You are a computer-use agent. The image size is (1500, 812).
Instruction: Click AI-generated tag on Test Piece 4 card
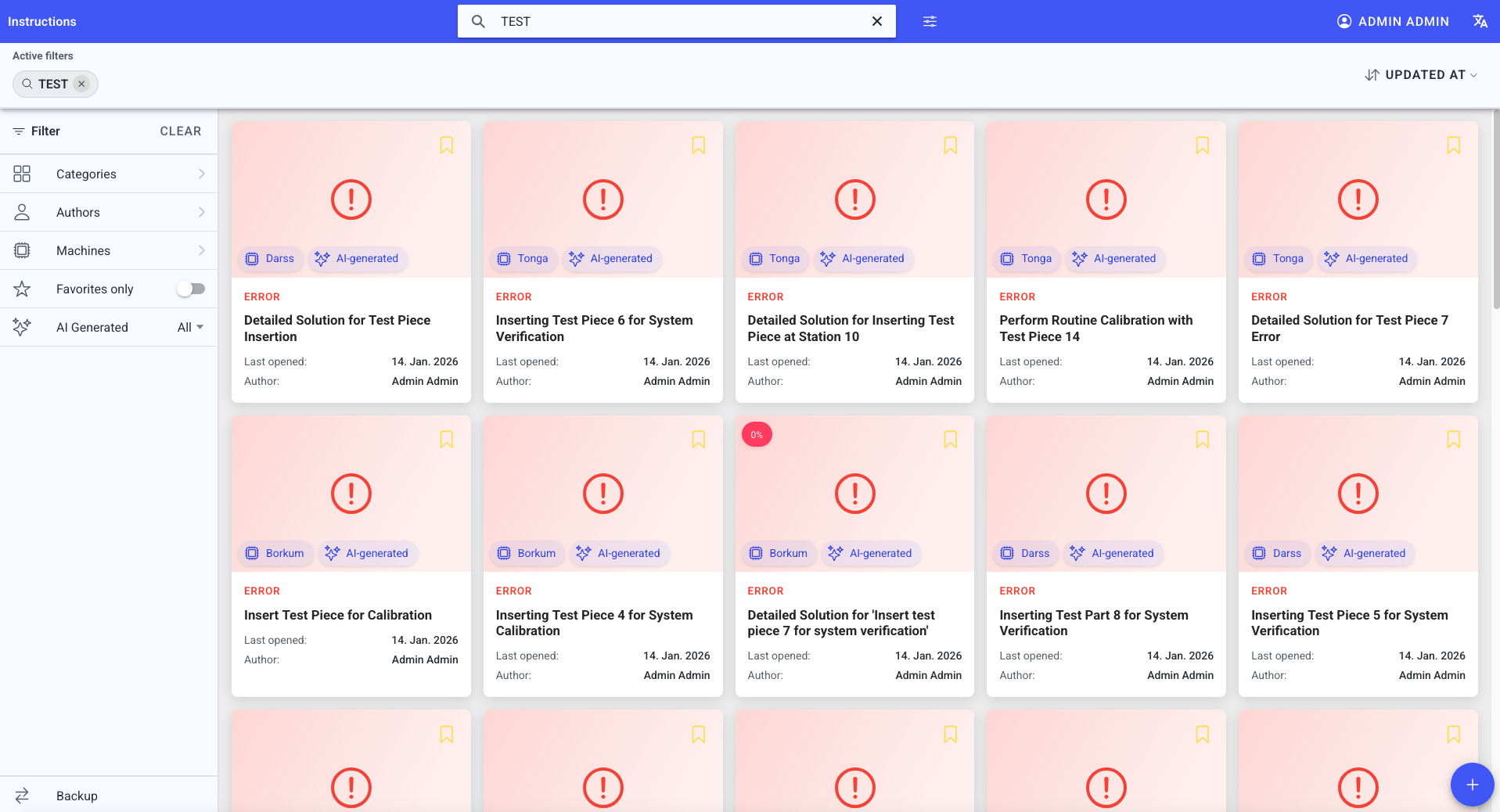619,553
